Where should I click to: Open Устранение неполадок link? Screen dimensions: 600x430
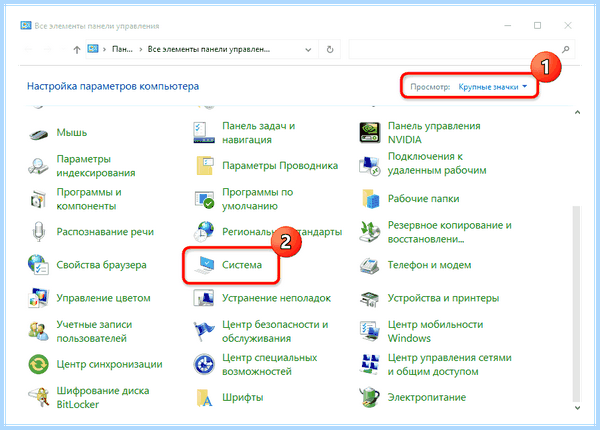(276, 298)
